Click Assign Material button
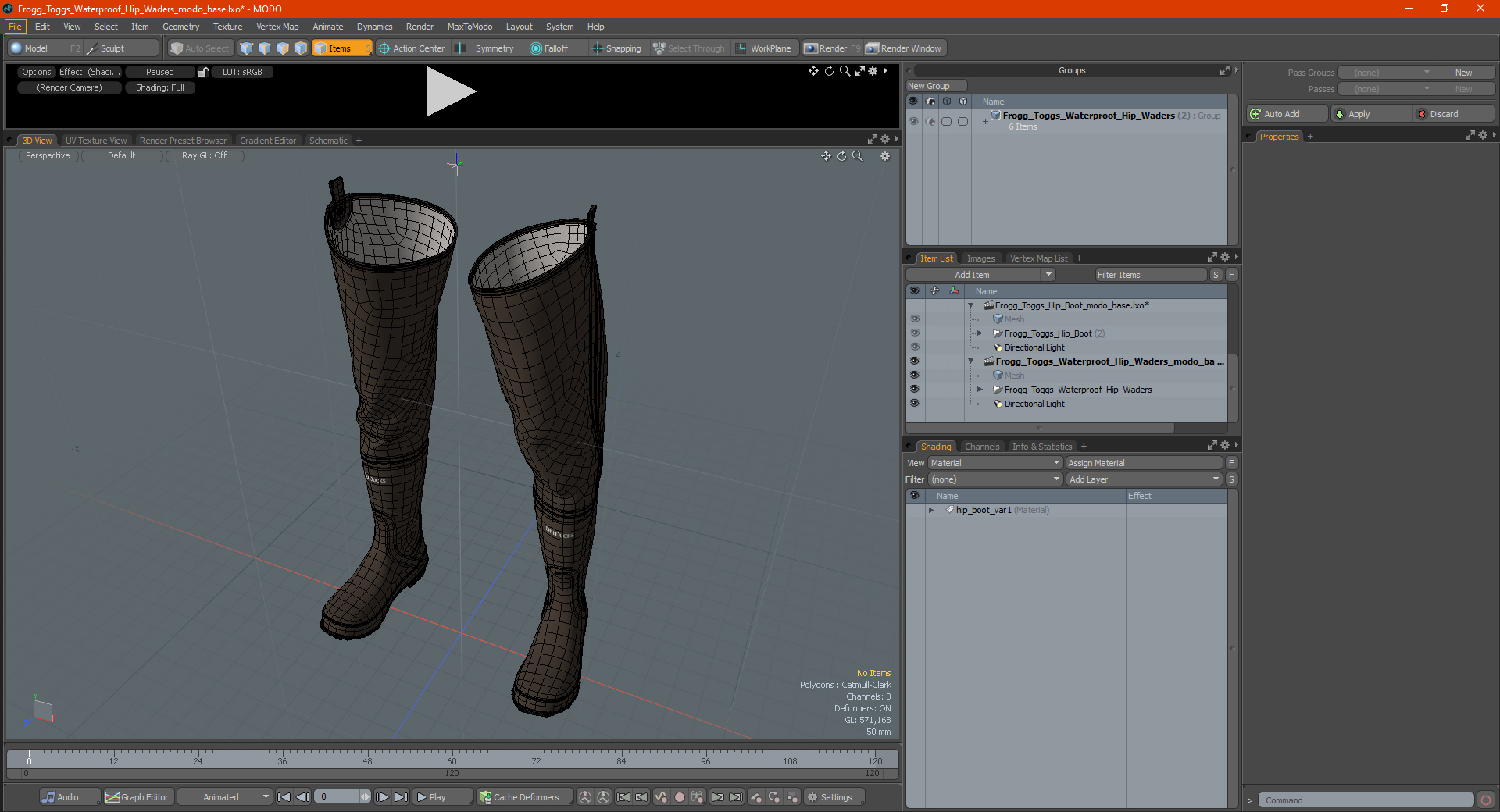This screenshot has width=1500, height=812. 1144,463
